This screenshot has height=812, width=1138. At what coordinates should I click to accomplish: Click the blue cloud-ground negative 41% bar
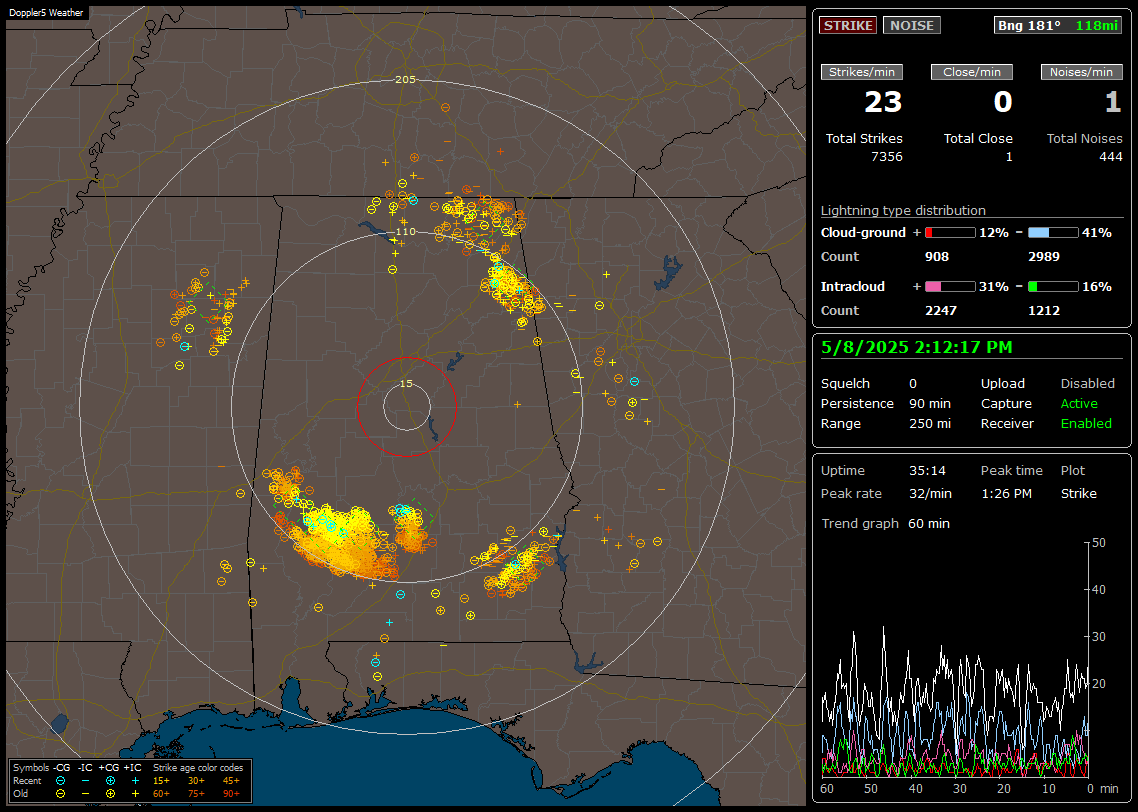pyautogui.click(x=1053, y=233)
